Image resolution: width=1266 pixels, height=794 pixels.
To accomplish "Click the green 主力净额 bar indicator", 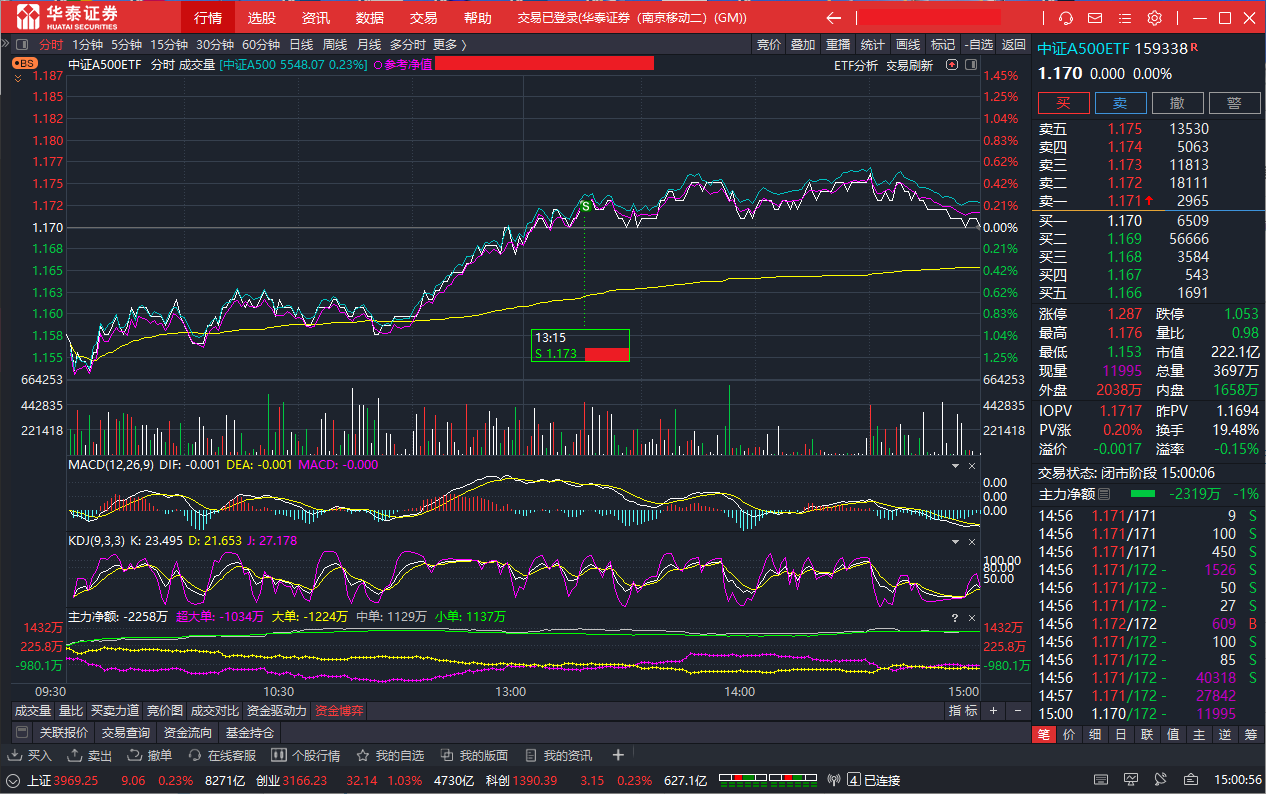I will (x=1142, y=494).
